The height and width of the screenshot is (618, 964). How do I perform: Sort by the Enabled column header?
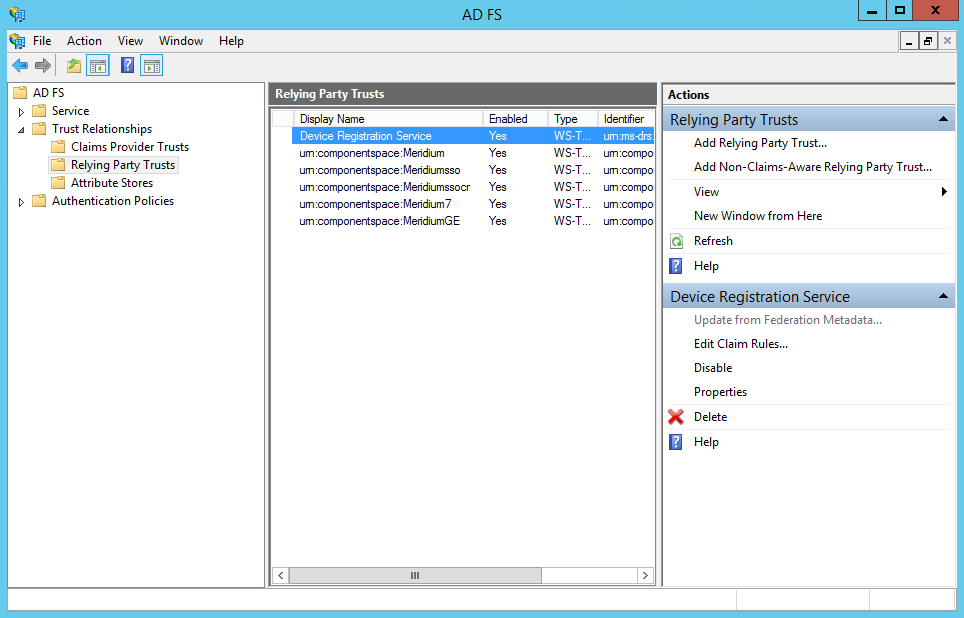tap(515, 119)
